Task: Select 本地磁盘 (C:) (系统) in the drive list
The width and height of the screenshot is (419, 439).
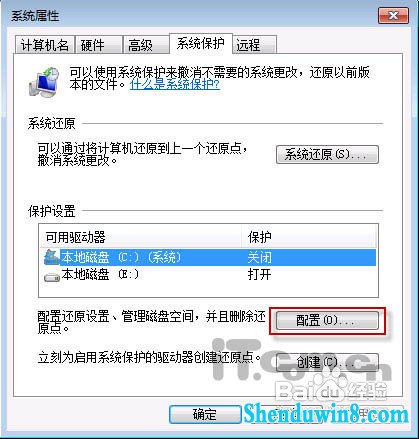Action: point(208,257)
